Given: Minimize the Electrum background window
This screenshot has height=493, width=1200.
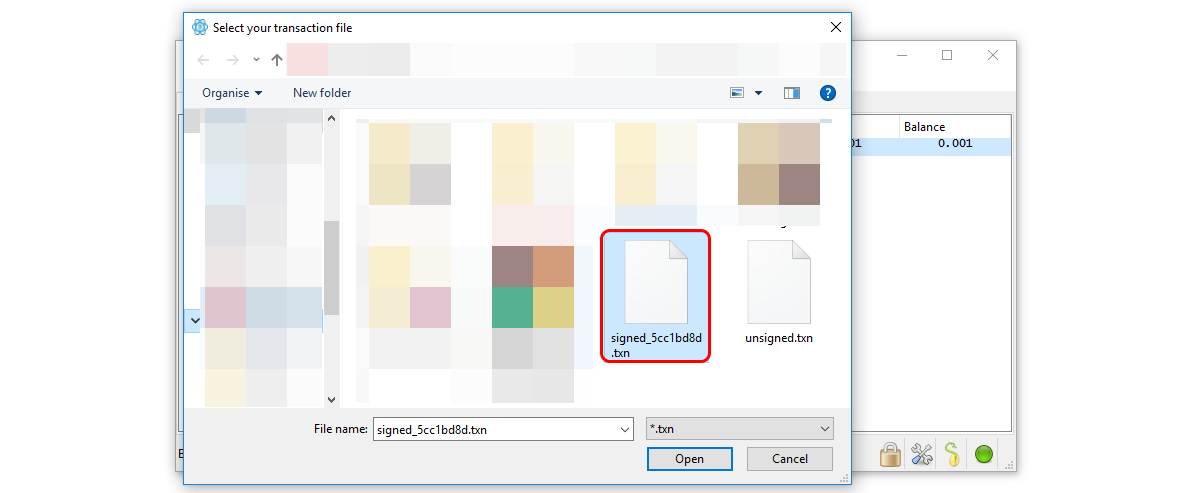Looking at the screenshot, I should tap(901, 55).
